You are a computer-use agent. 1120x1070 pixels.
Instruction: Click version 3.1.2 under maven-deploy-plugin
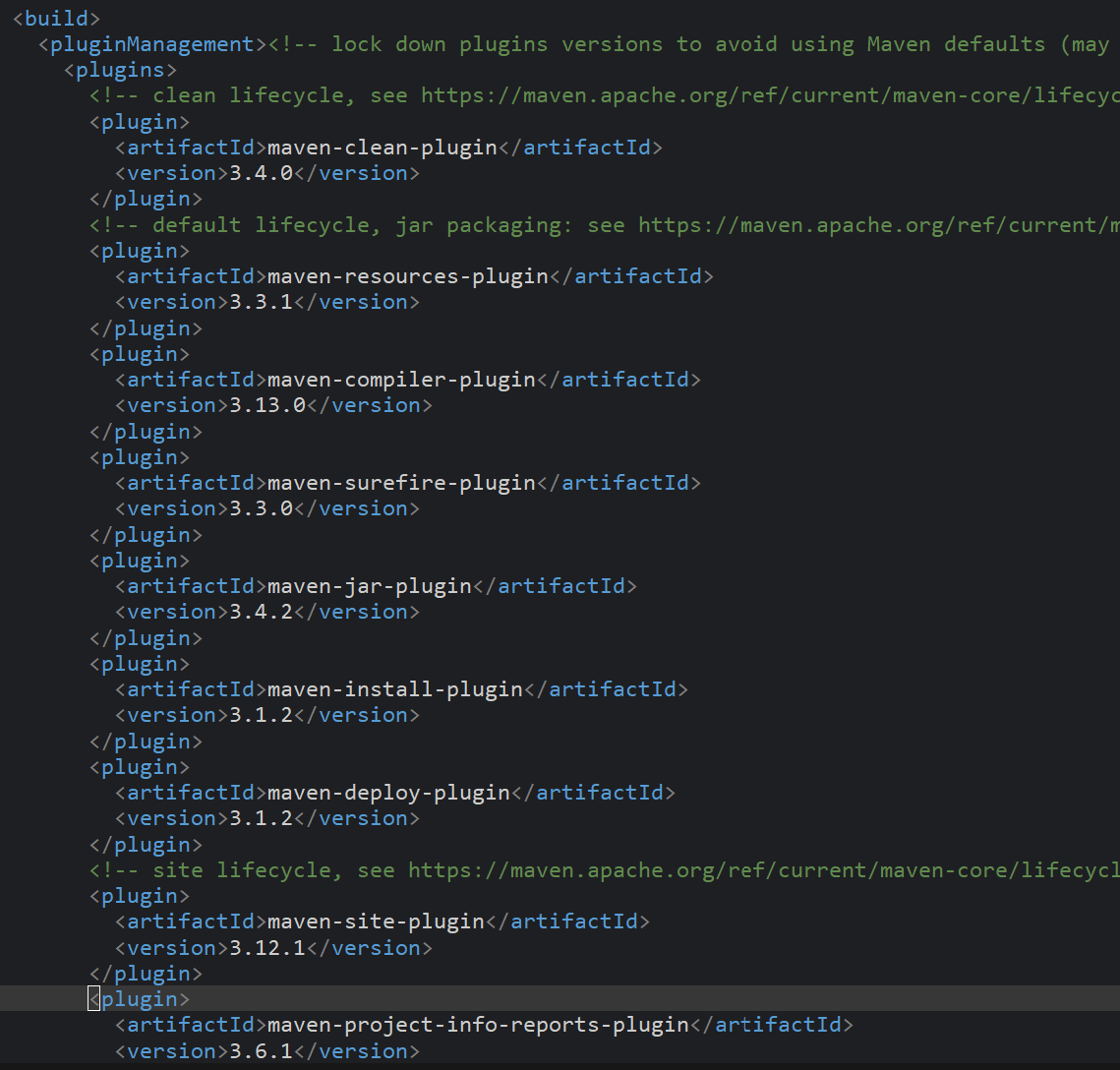coord(261,818)
